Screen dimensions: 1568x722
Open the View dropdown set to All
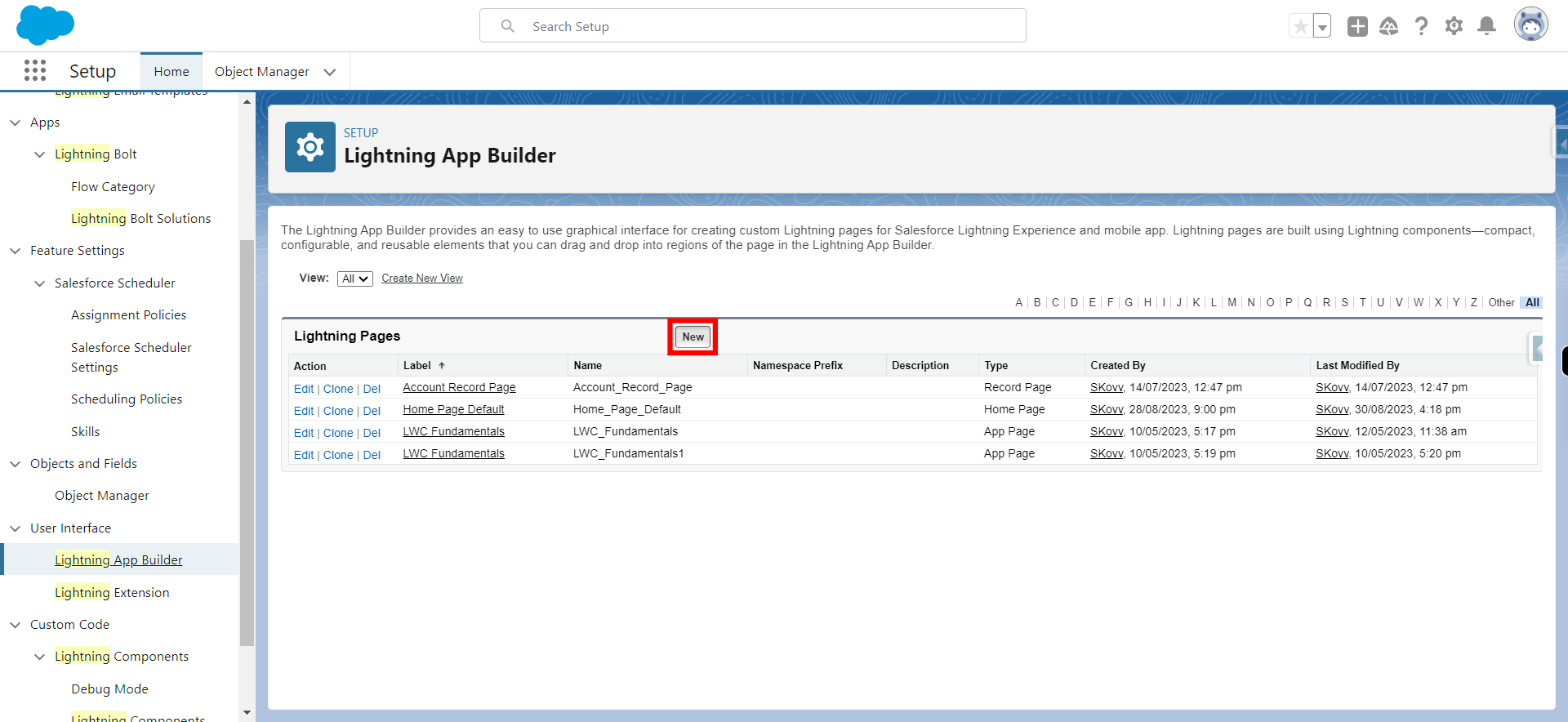point(355,279)
